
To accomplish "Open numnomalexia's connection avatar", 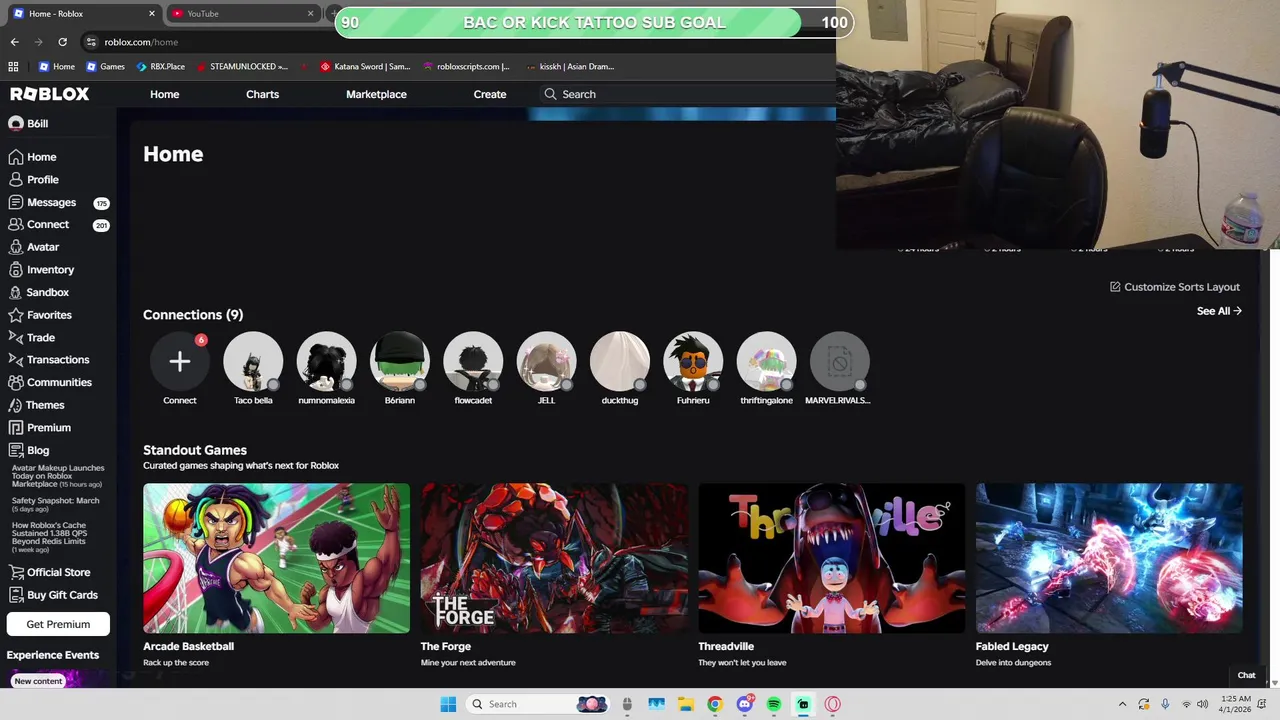I will 326,361.
